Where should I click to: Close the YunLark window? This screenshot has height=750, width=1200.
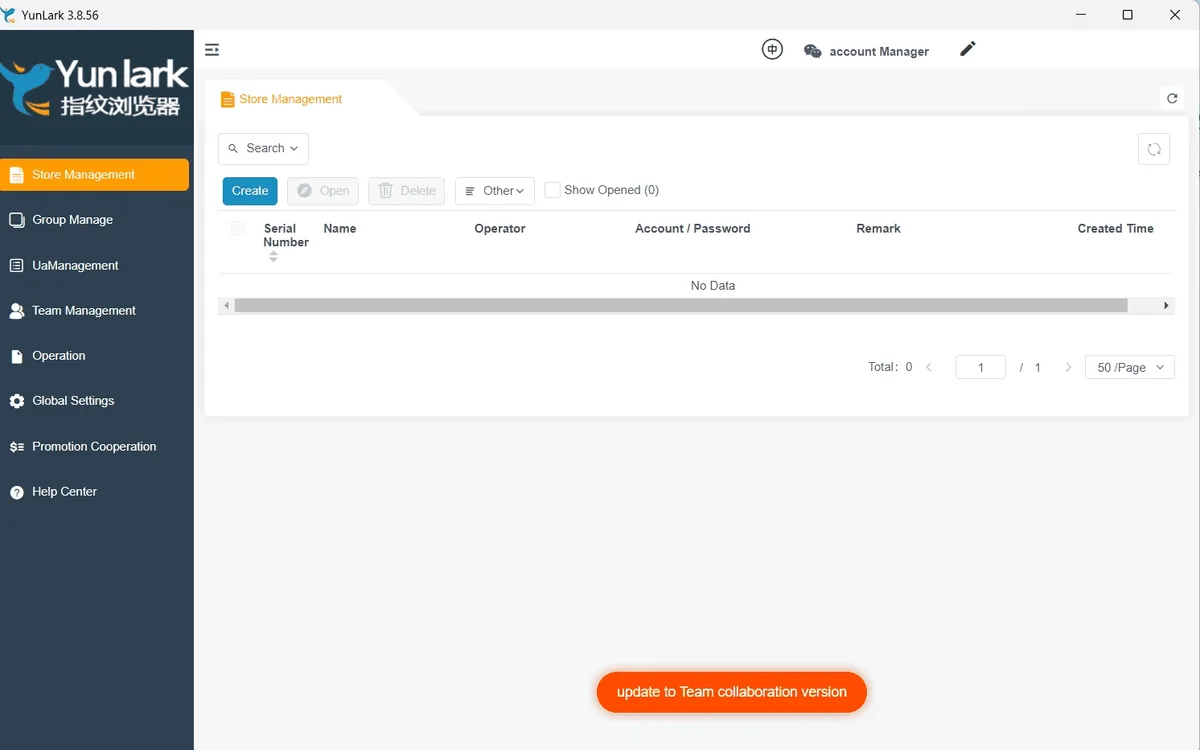1175,15
